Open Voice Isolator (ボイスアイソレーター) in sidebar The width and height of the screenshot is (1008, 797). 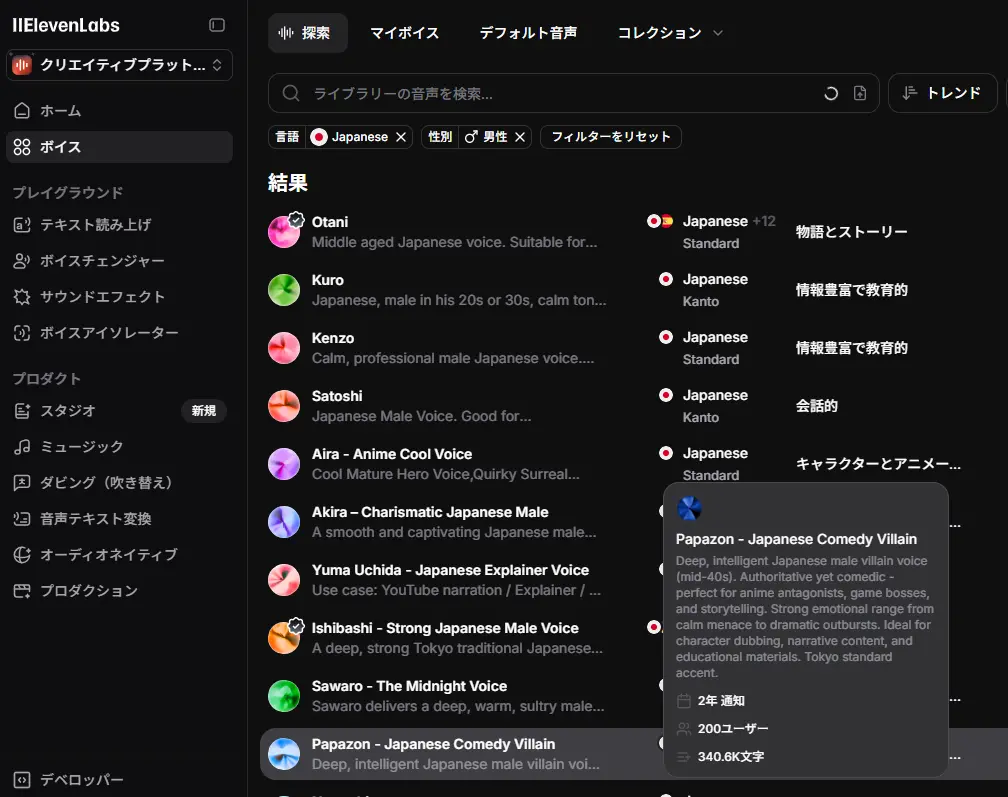pyautogui.click(x=109, y=333)
